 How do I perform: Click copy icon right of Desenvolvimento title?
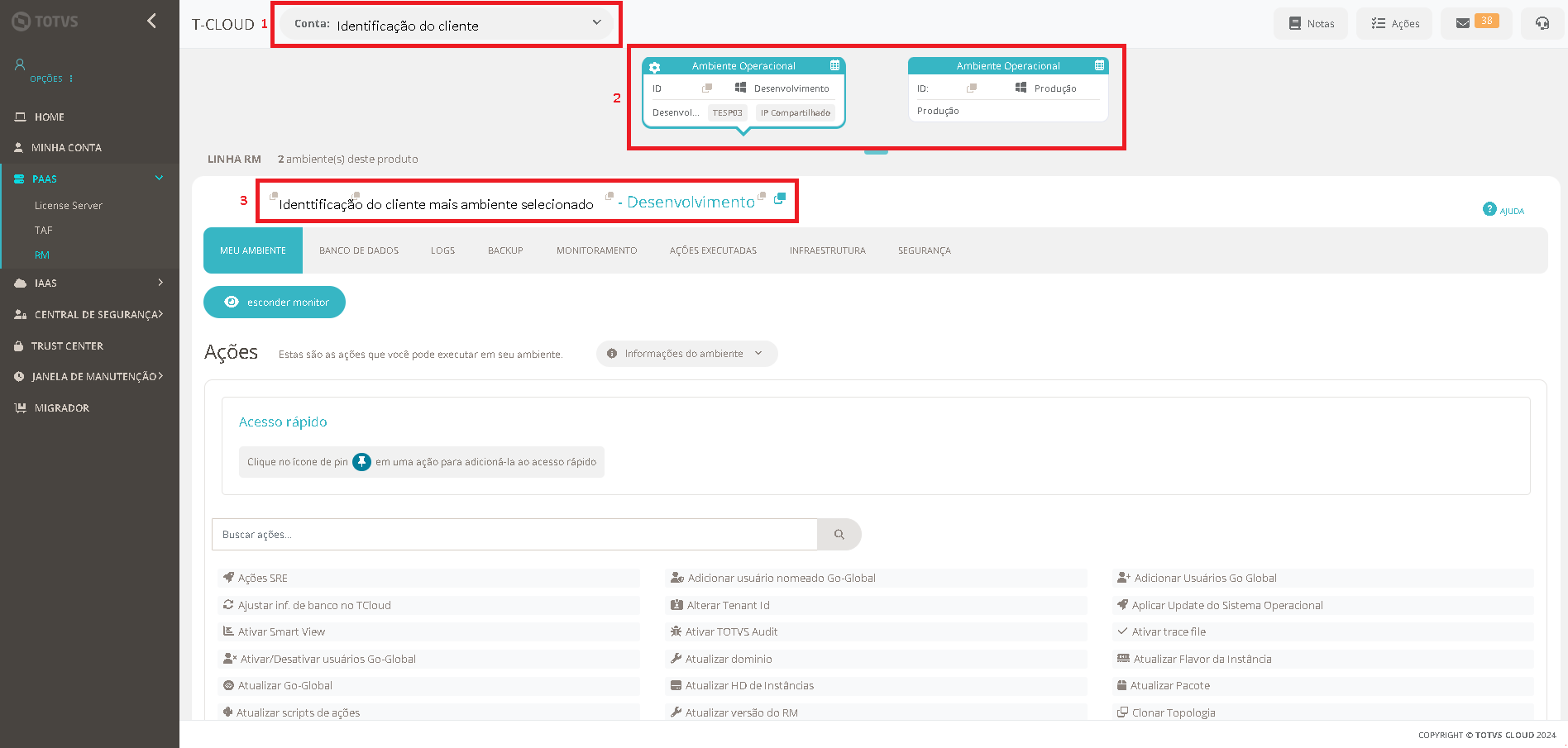tap(779, 199)
